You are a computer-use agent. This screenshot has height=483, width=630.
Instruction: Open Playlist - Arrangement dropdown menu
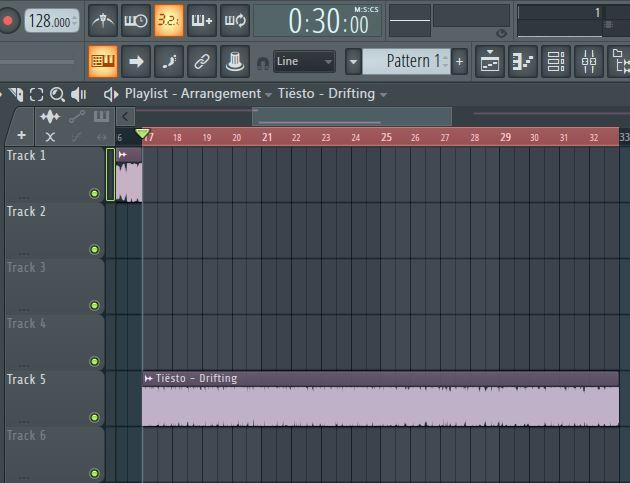click(198, 94)
